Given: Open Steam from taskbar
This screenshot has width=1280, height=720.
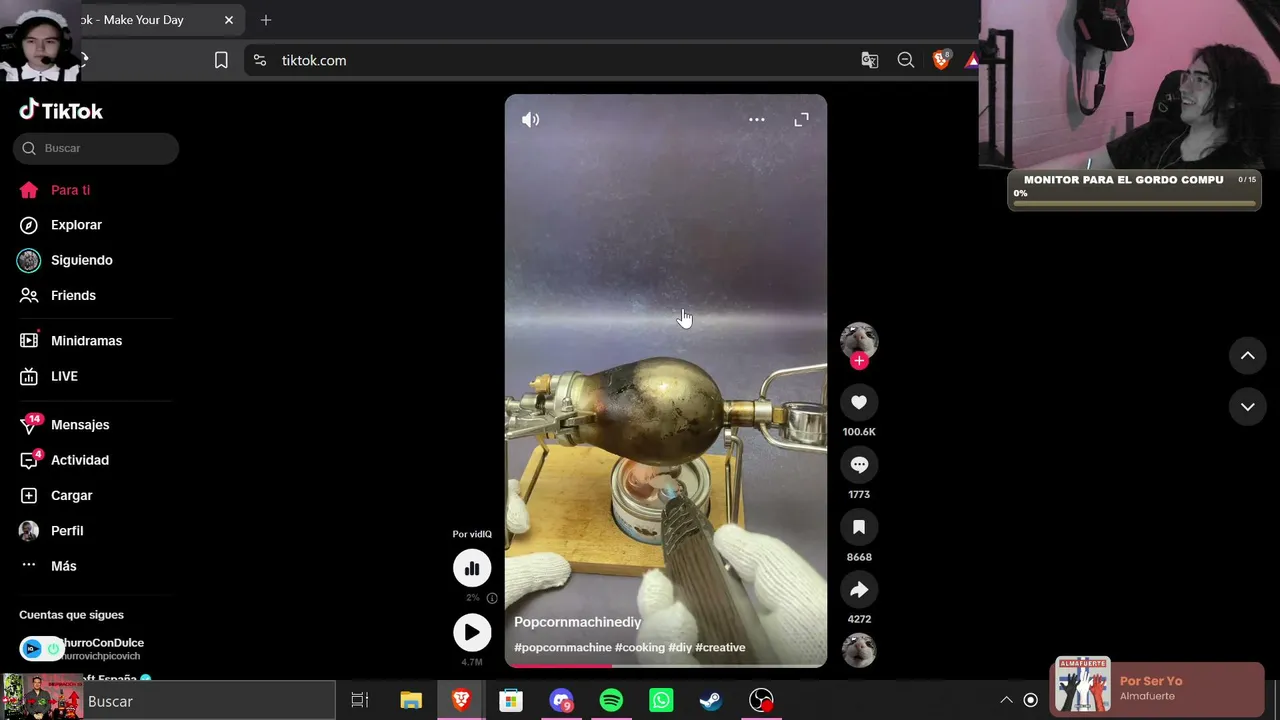Looking at the screenshot, I should click(711, 701).
